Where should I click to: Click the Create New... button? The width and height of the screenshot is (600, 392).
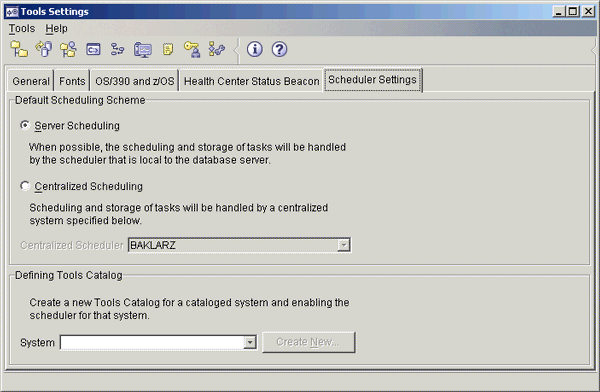coord(308,342)
